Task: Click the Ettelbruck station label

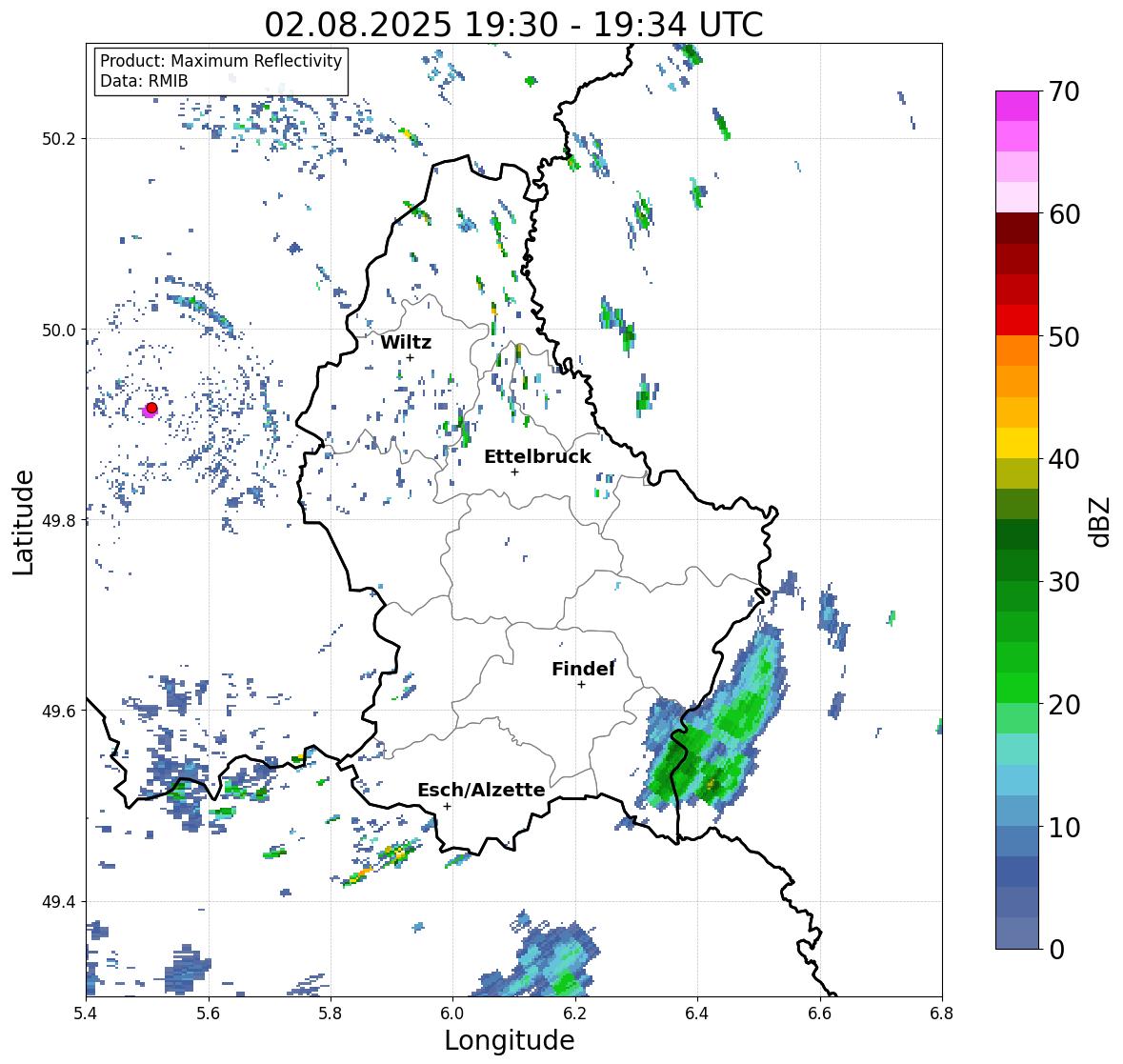Action: tap(537, 457)
